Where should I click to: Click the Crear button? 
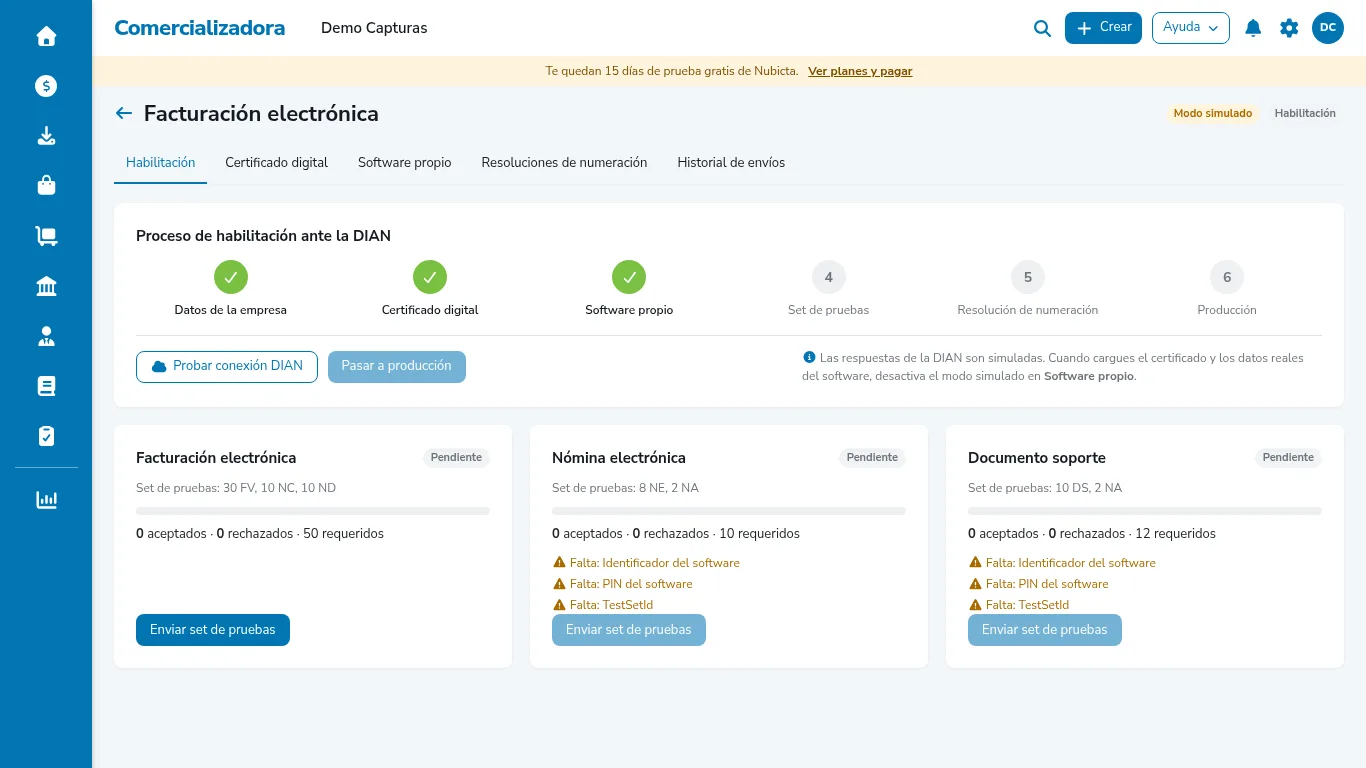(1103, 28)
